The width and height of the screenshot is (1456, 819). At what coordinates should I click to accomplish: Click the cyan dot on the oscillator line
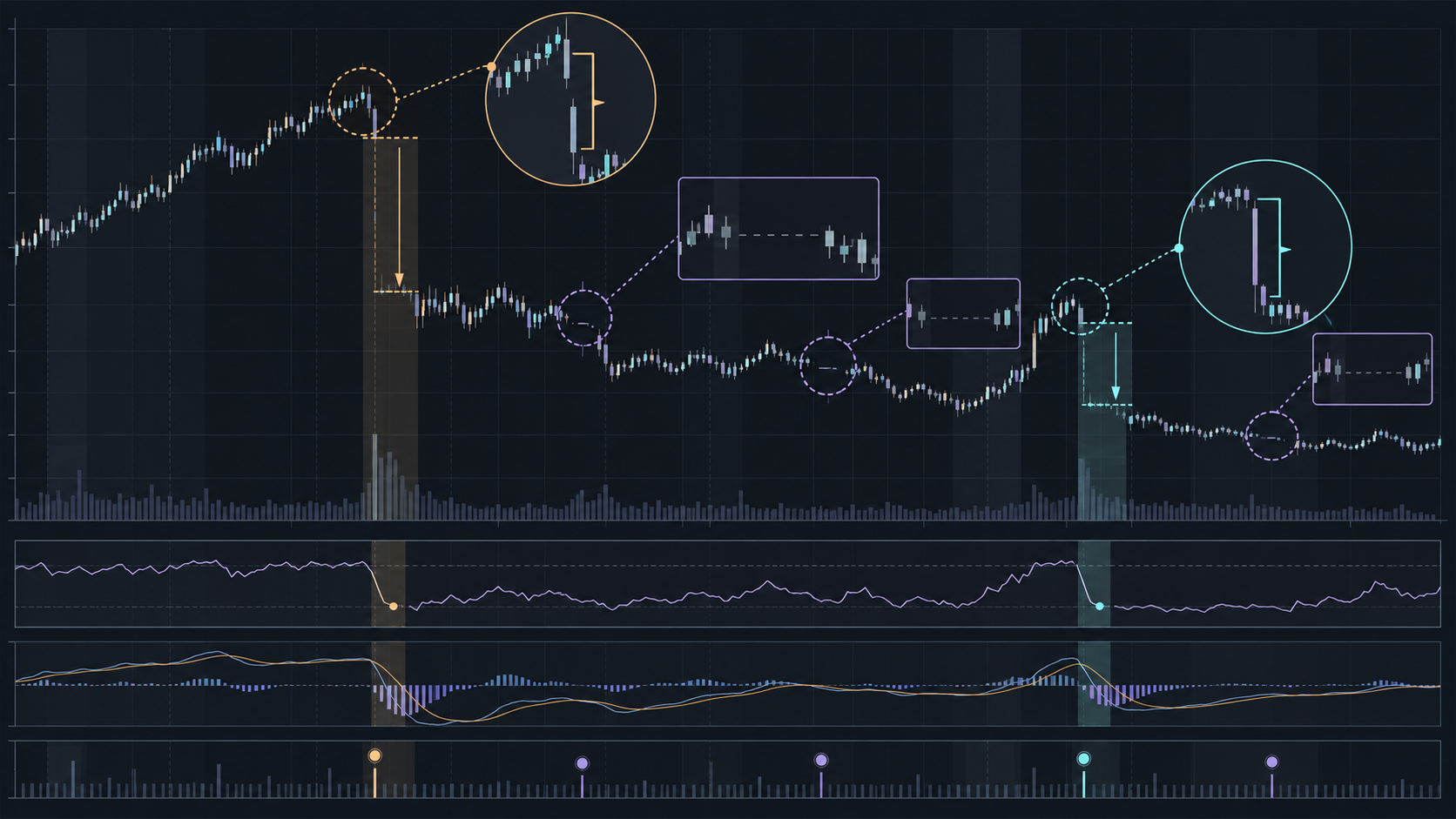click(x=1100, y=606)
